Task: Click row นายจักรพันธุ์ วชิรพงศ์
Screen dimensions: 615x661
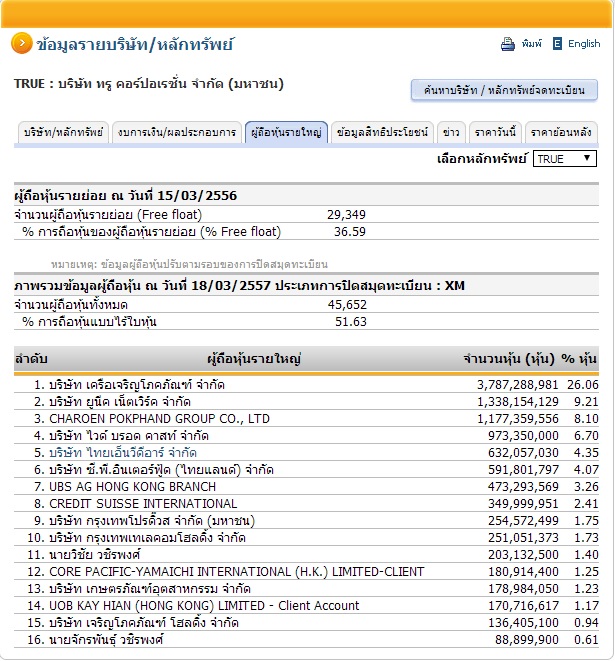Action: tap(306, 640)
